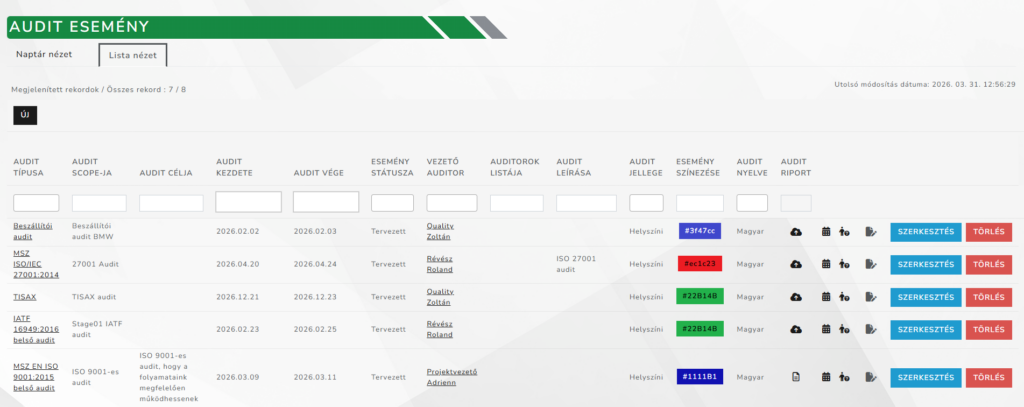Open calendar icon in 27001 Audit row
1024x407 pixels.
click(x=825, y=264)
